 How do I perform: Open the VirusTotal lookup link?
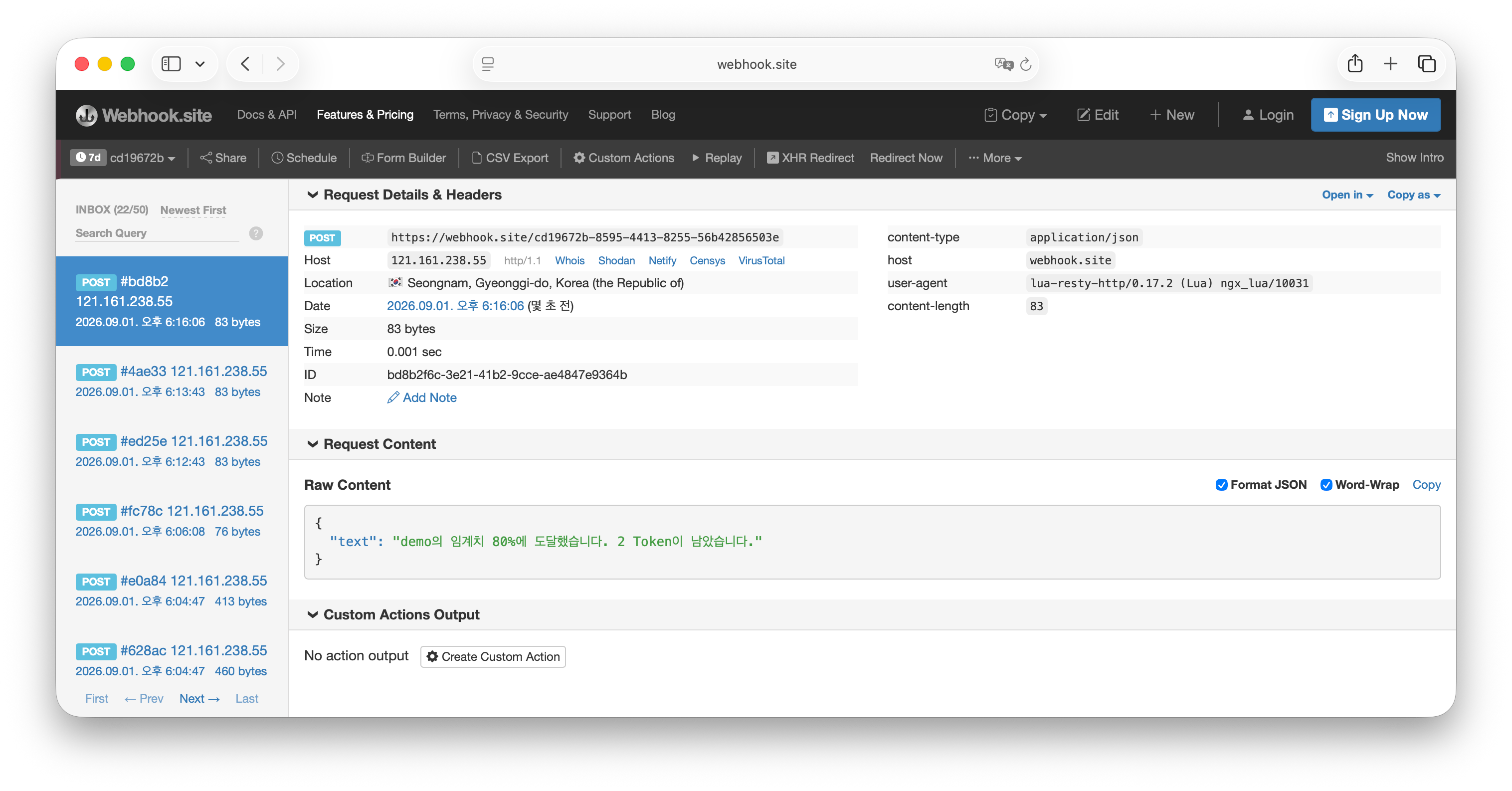[761, 261]
